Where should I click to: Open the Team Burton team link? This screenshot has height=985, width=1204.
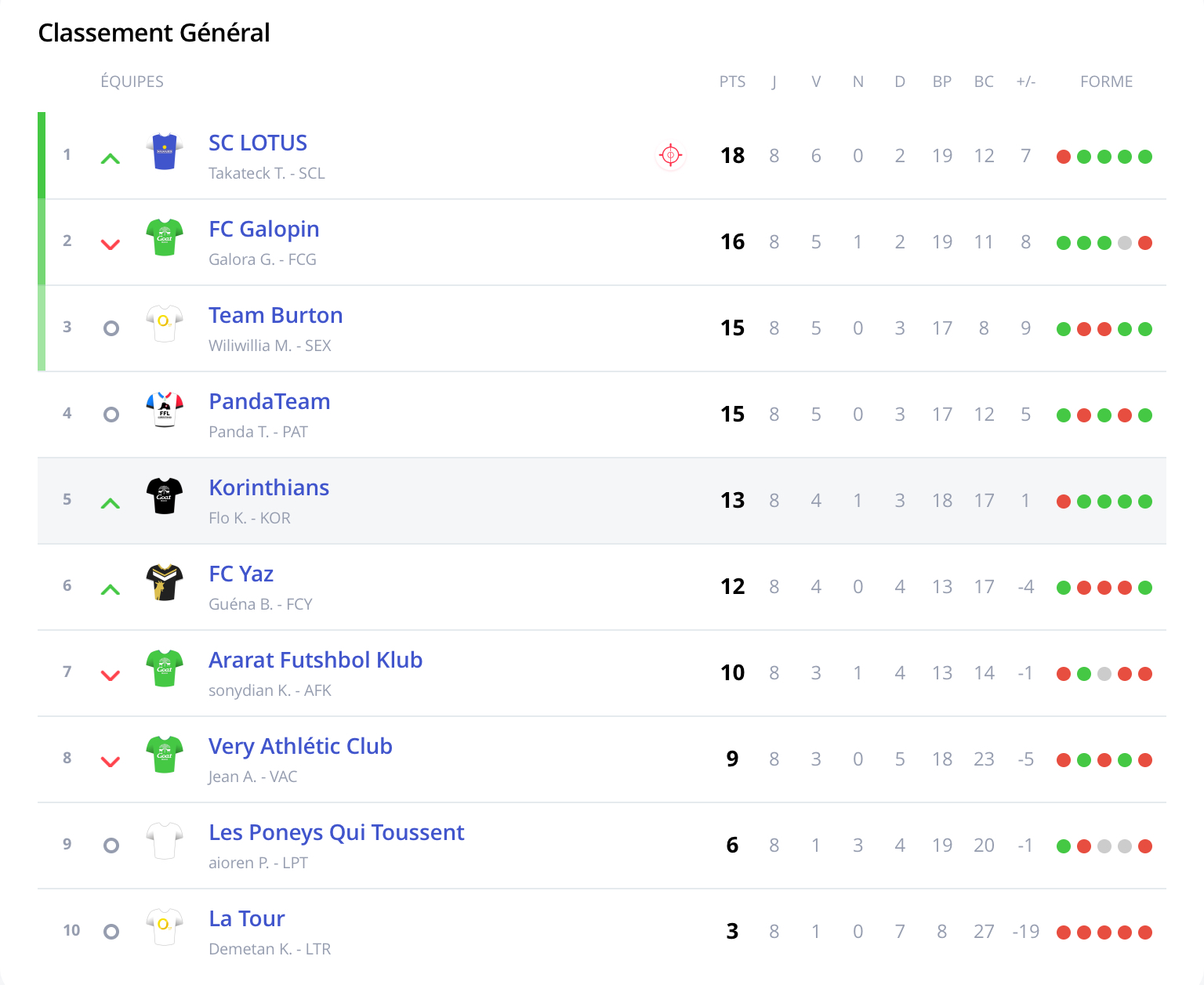point(275,315)
